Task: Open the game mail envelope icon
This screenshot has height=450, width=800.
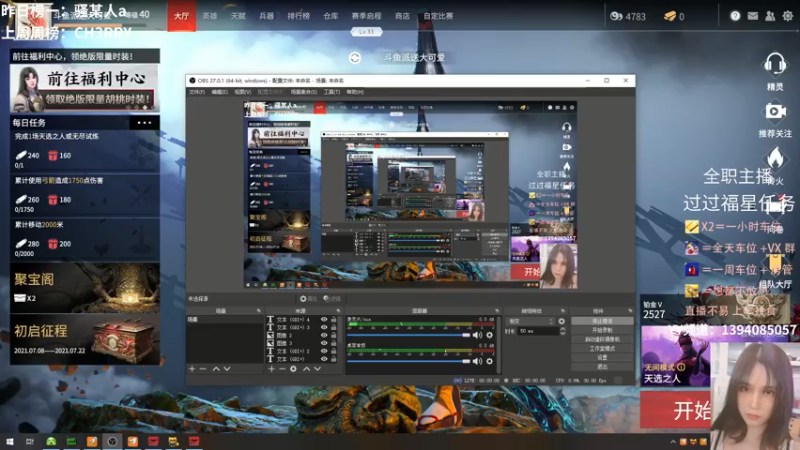Action: pyautogui.click(x=753, y=16)
